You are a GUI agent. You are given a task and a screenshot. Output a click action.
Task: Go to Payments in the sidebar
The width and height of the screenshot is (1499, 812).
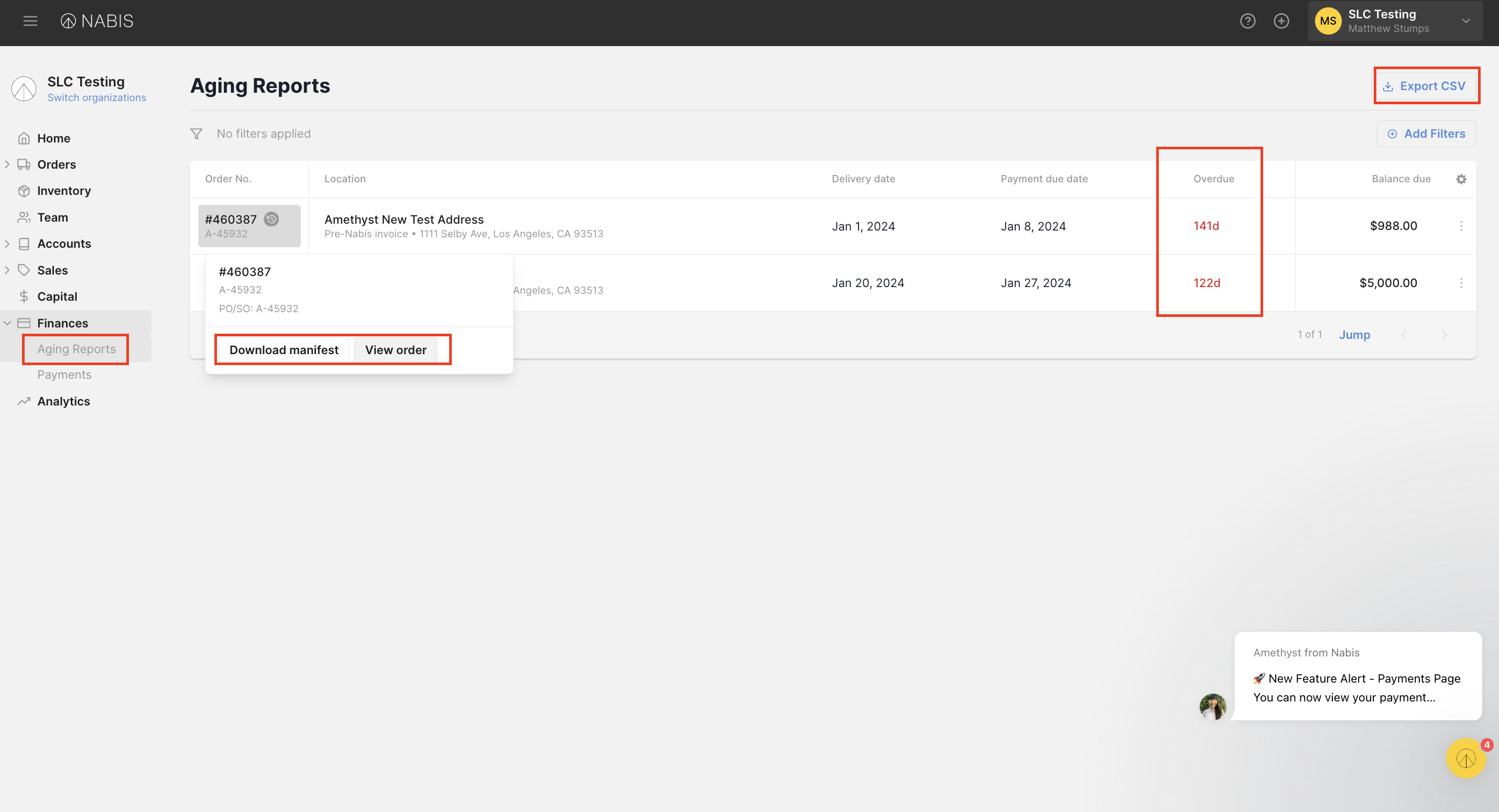[64, 375]
